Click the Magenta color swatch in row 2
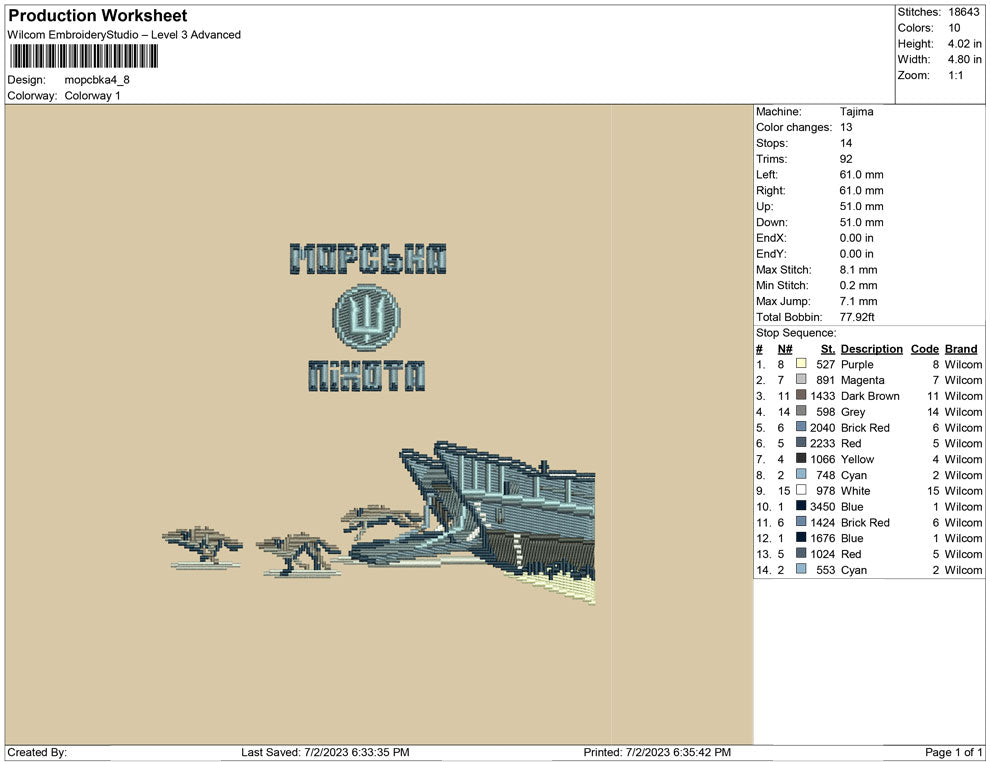990x762 pixels. 801,379
